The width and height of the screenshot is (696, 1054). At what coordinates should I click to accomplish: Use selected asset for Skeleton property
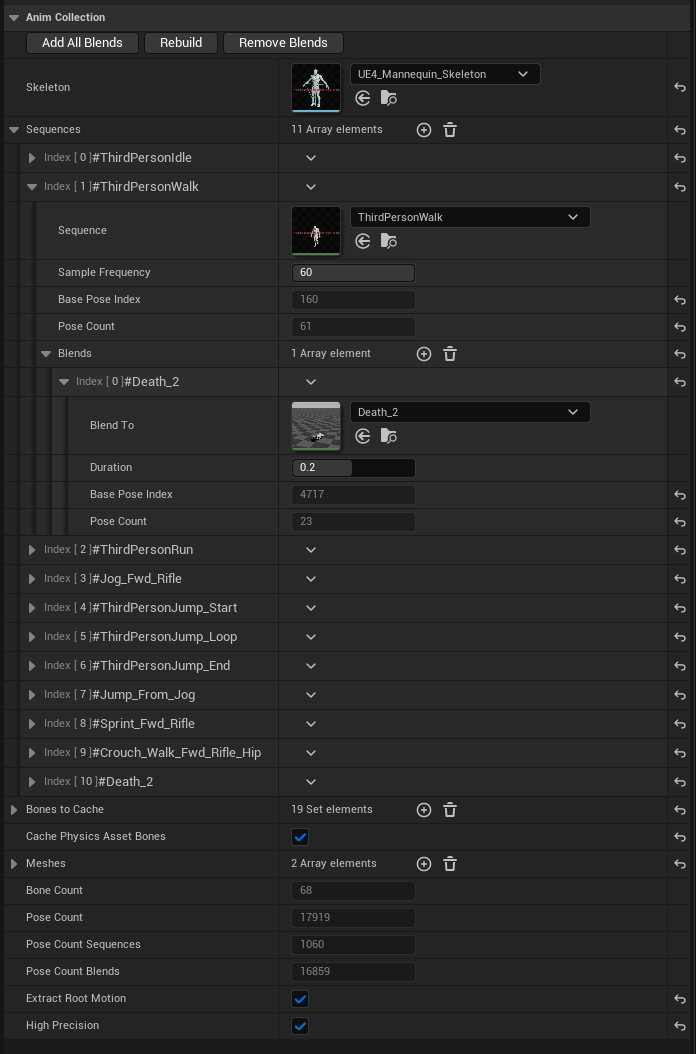coord(362,98)
